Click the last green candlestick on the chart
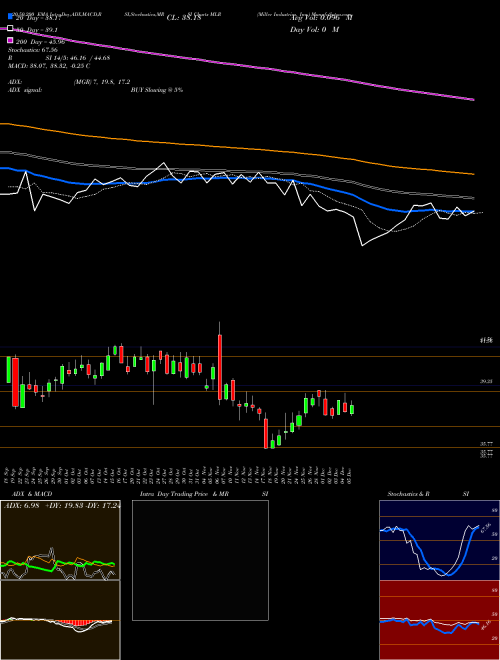Viewport: 500px width, 660px height. coord(352,409)
